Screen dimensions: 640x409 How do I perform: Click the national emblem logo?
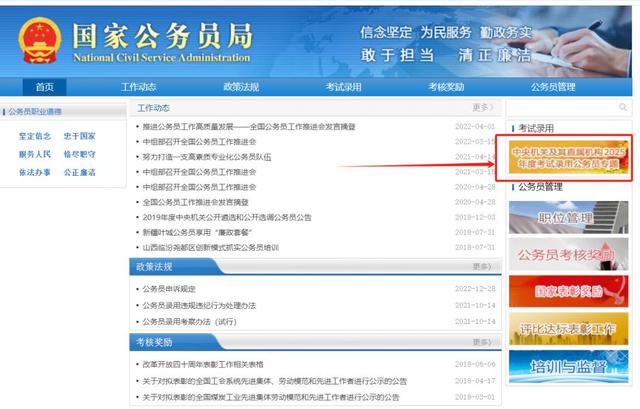[x=40, y=40]
